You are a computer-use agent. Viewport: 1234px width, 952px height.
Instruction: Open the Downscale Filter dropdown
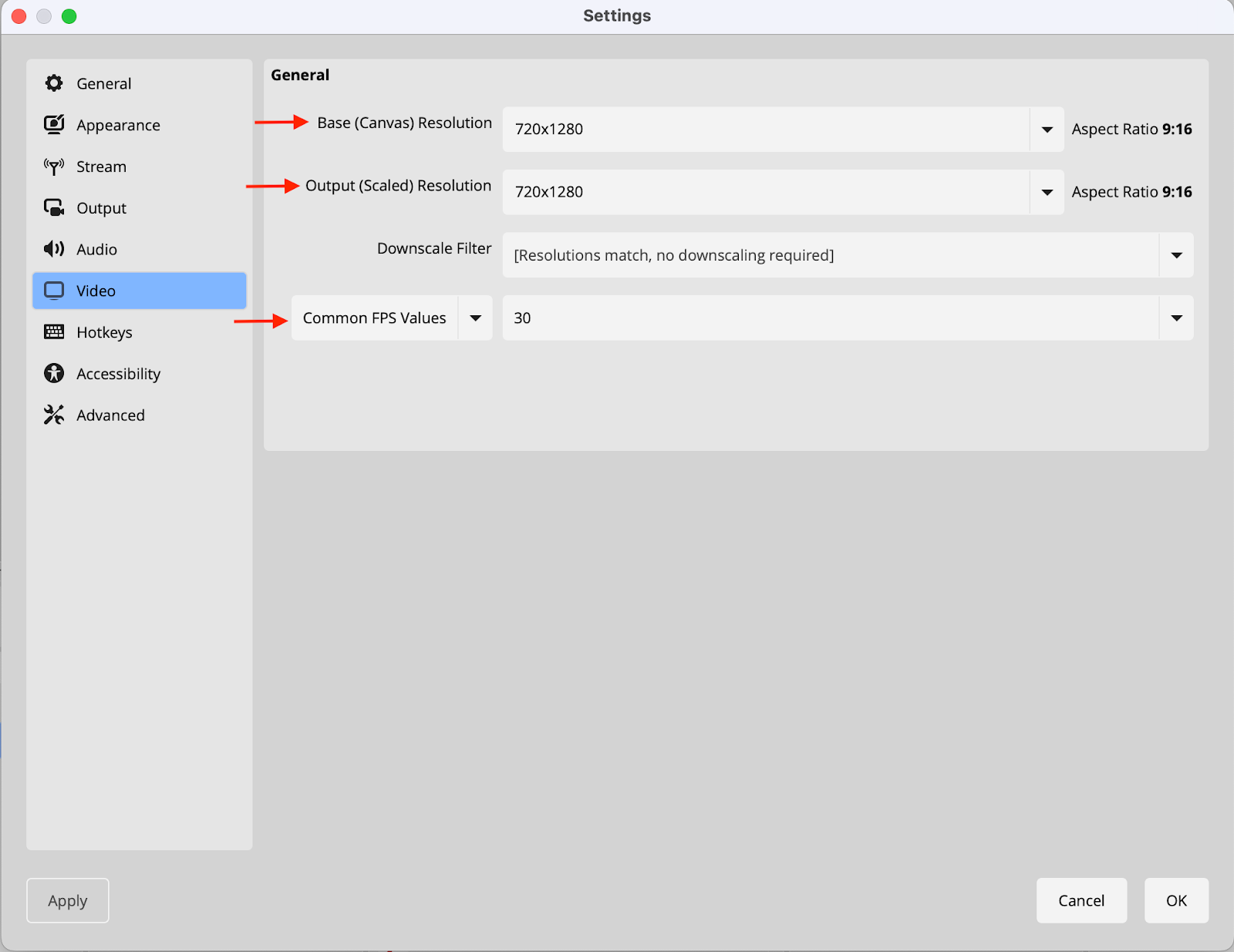click(847, 255)
